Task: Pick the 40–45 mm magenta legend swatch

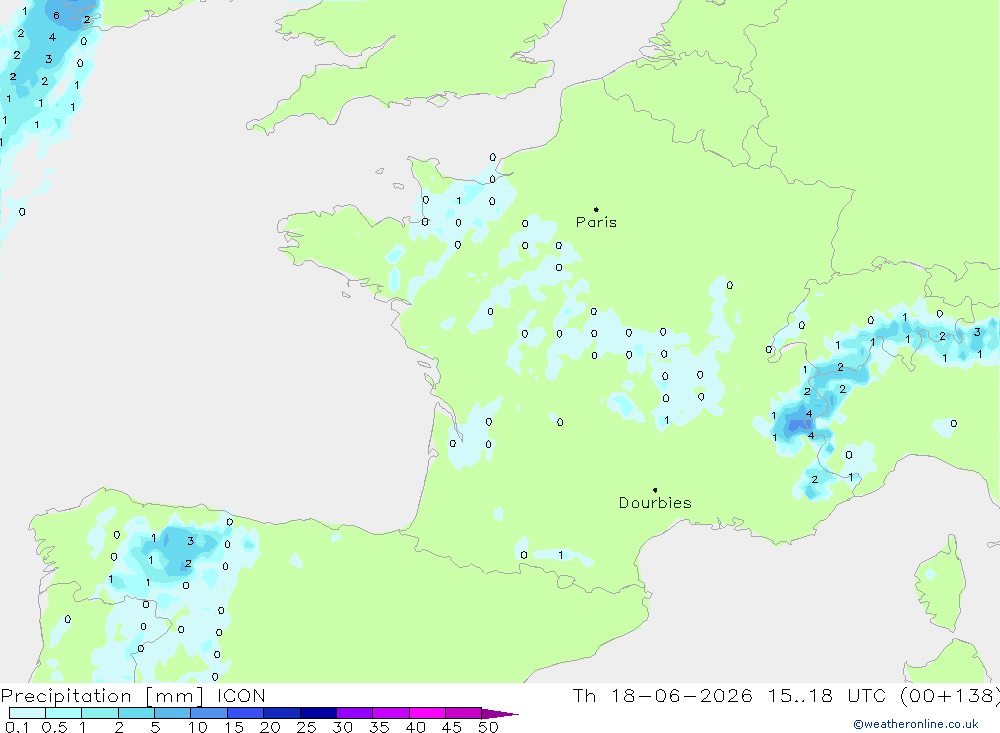Action: click(427, 713)
